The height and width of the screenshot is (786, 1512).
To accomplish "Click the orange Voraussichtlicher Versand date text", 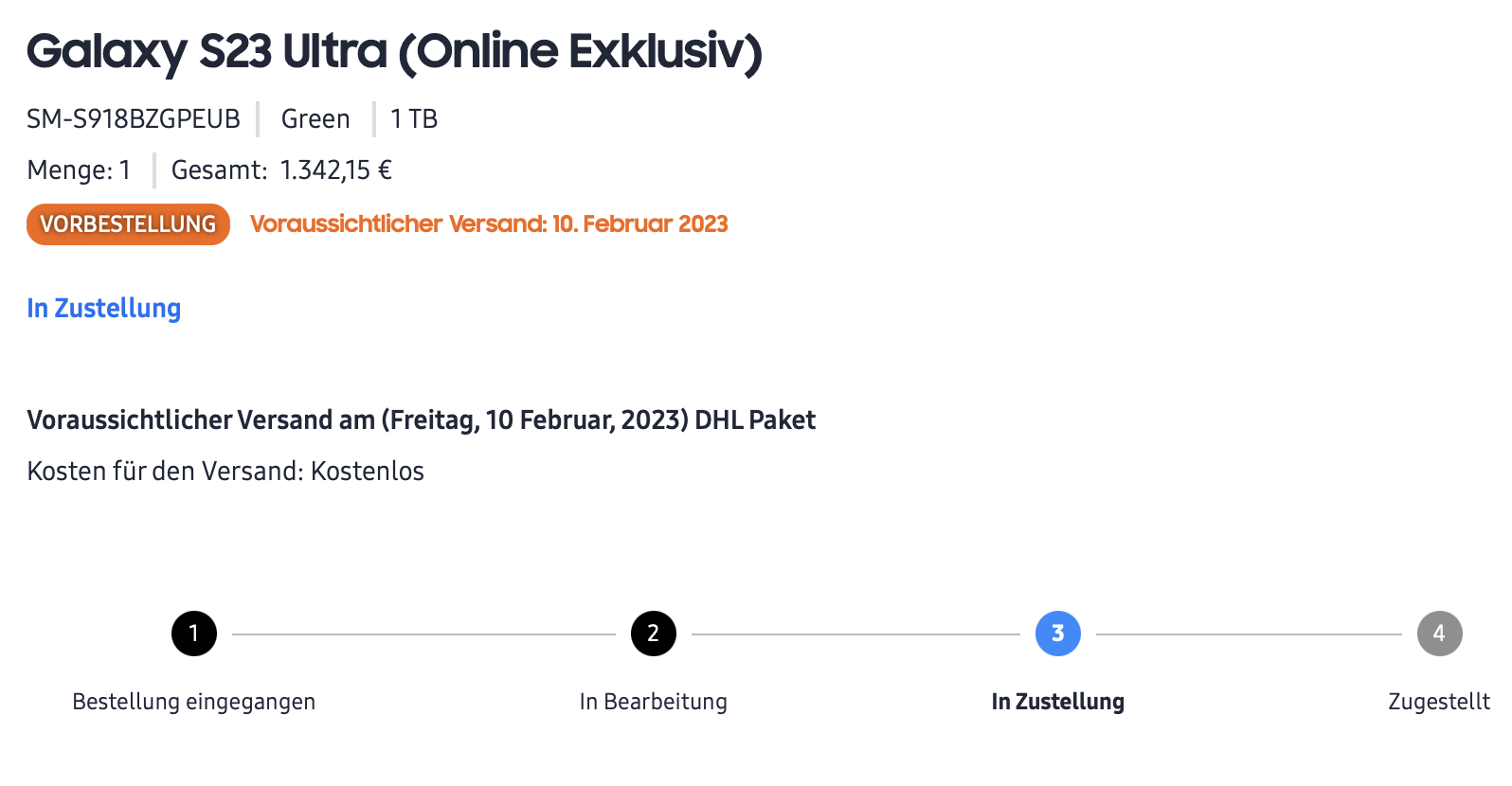I will point(489,224).
